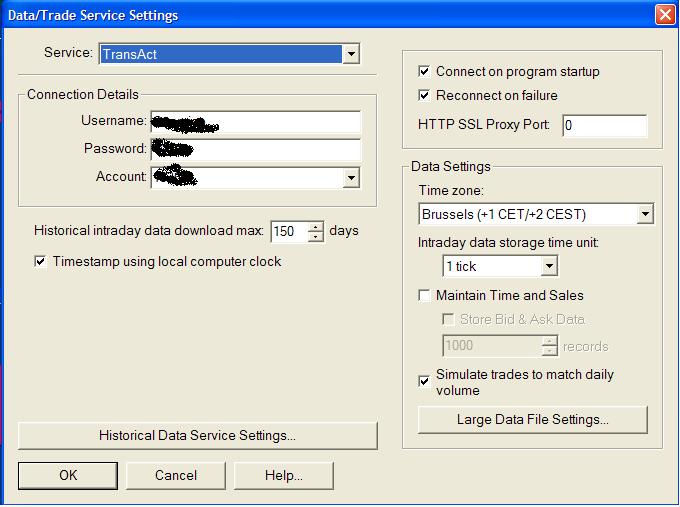The image size is (680, 507).
Task: Open the Service dropdown showing TransAct
Action: coord(229,54)
